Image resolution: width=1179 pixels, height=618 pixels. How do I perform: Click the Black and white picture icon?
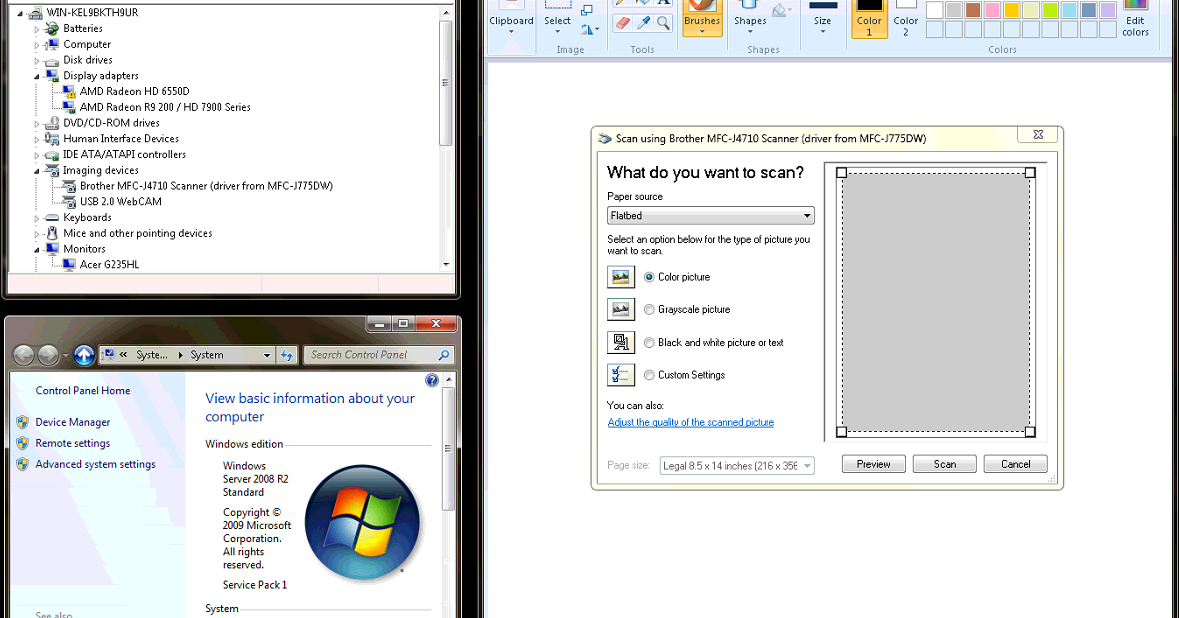click(x=620, y=342)
